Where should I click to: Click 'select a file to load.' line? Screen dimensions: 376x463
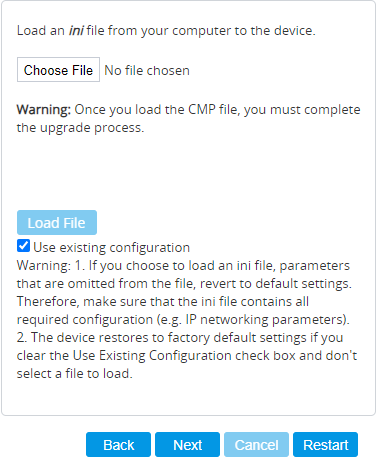[75, 374]
